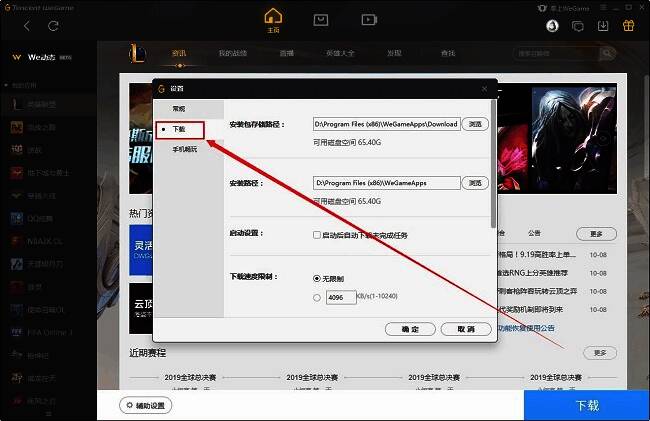Viewport: 650px width, 421px height.
Task: Open the store icon beside Home
Action: point(321,19)
